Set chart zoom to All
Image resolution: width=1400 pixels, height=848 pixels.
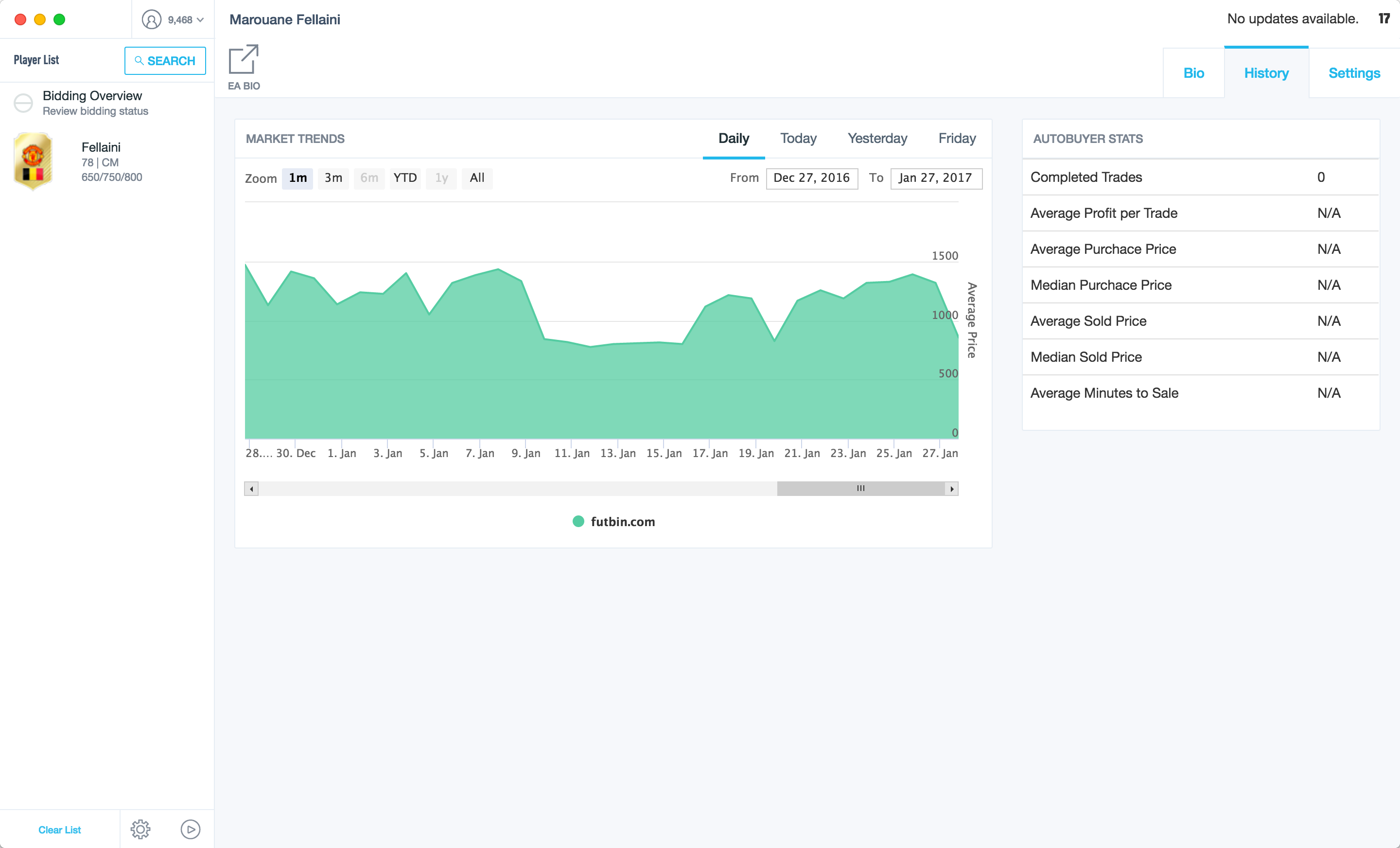(477, 178)
